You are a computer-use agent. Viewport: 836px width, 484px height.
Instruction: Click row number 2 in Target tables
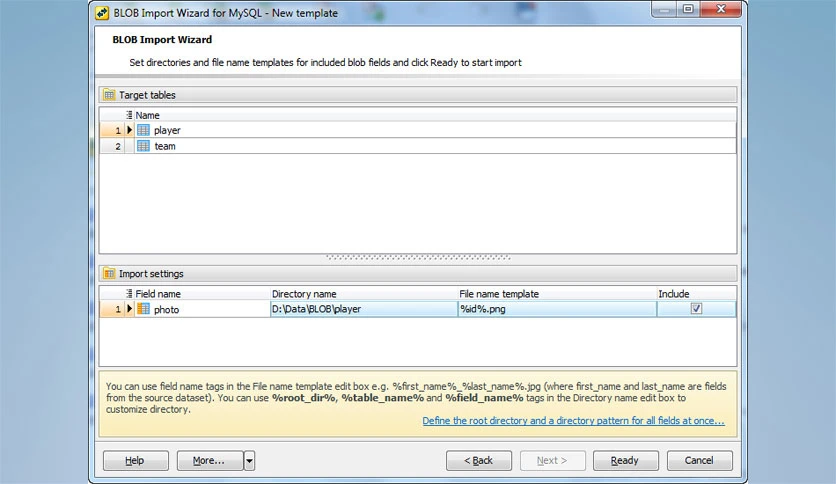pos(112,146)
